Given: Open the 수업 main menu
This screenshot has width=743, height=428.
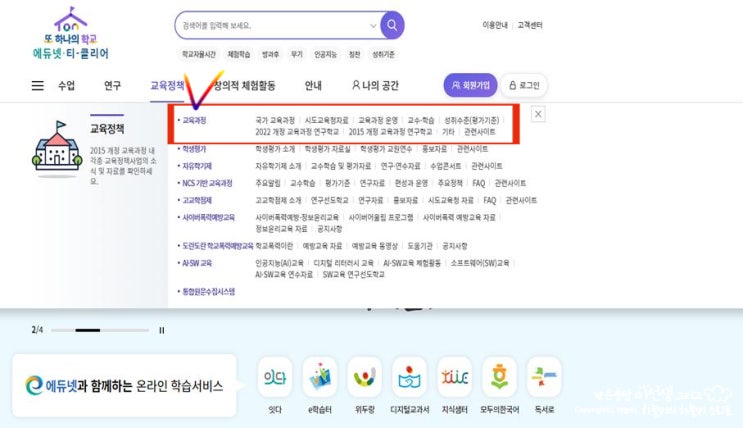Looking at the screenshot, I should coord(66,85).
